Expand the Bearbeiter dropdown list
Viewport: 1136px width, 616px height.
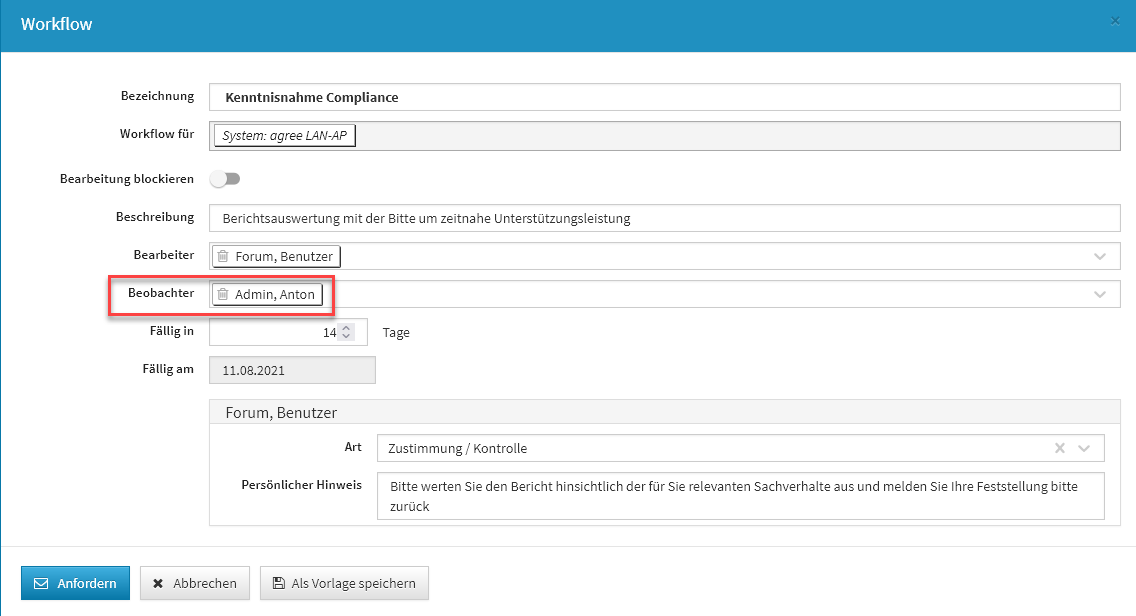(1100, 257)
